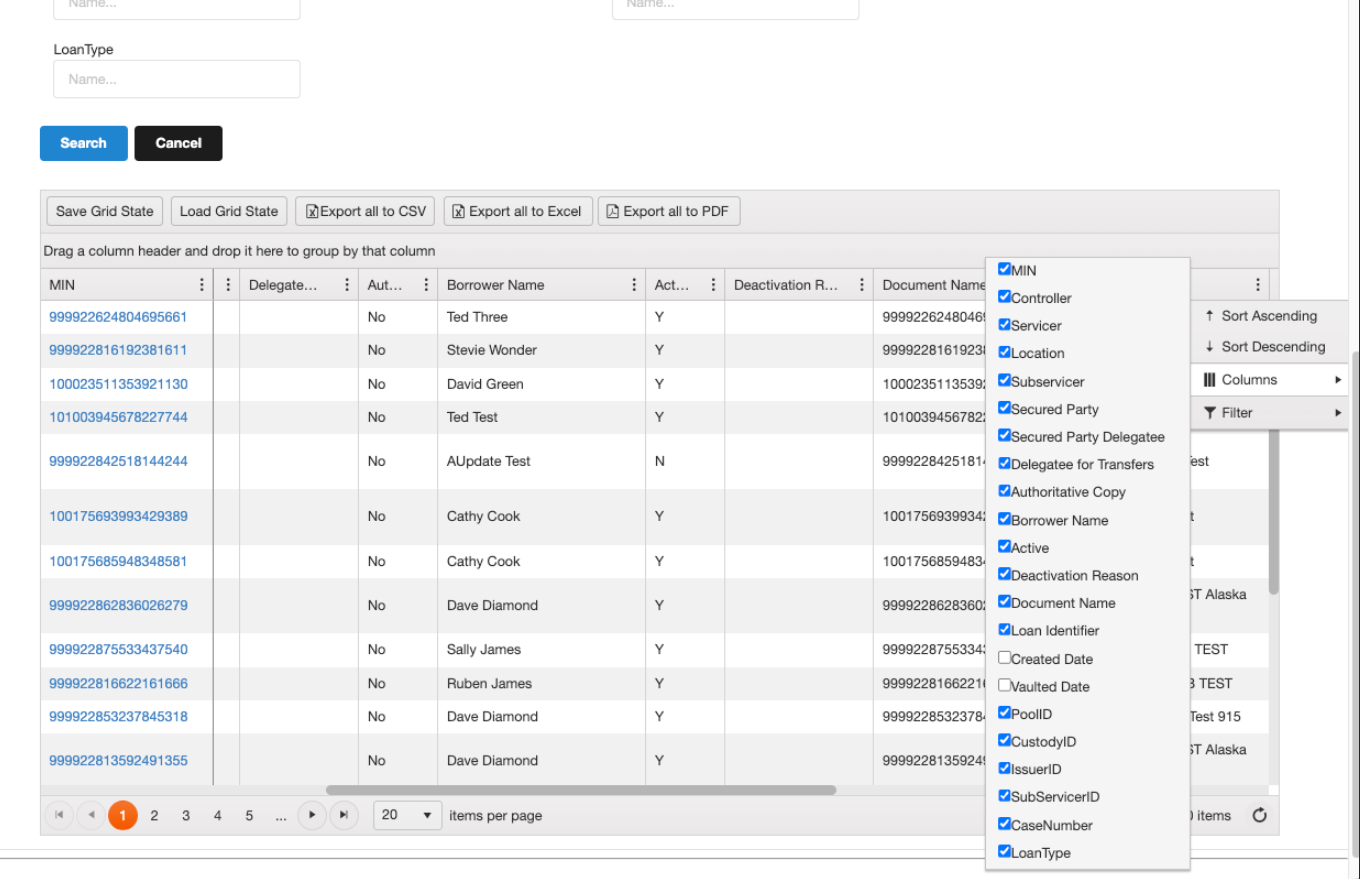Toggle the Secured Party Delegatee checkbox
Image resolution: width=1360 pixels, height=879 pixels.
pos(1005,436)
